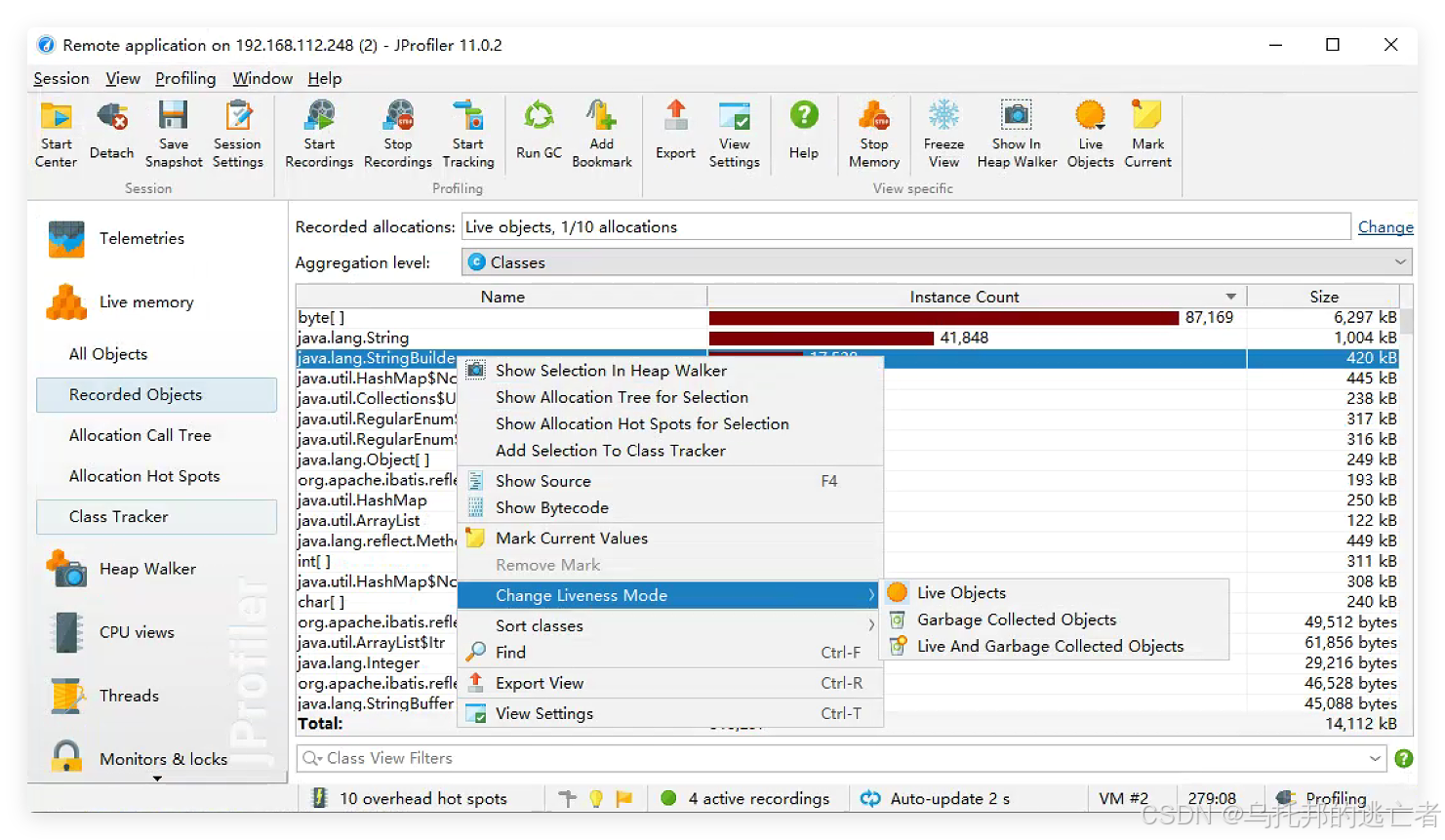Select Recorded Objects view
Image resolution: width=1445 pixels, height=840 pixels.
click(157, 395)
